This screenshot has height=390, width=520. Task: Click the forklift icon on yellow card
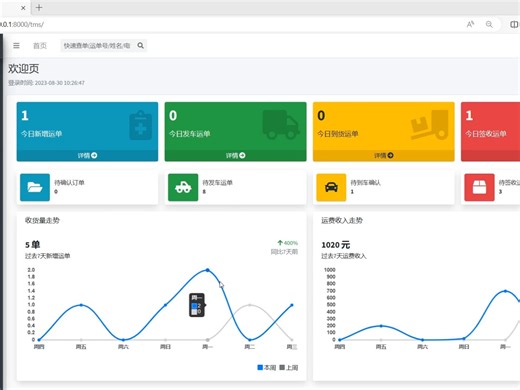(x=429, y=124)
